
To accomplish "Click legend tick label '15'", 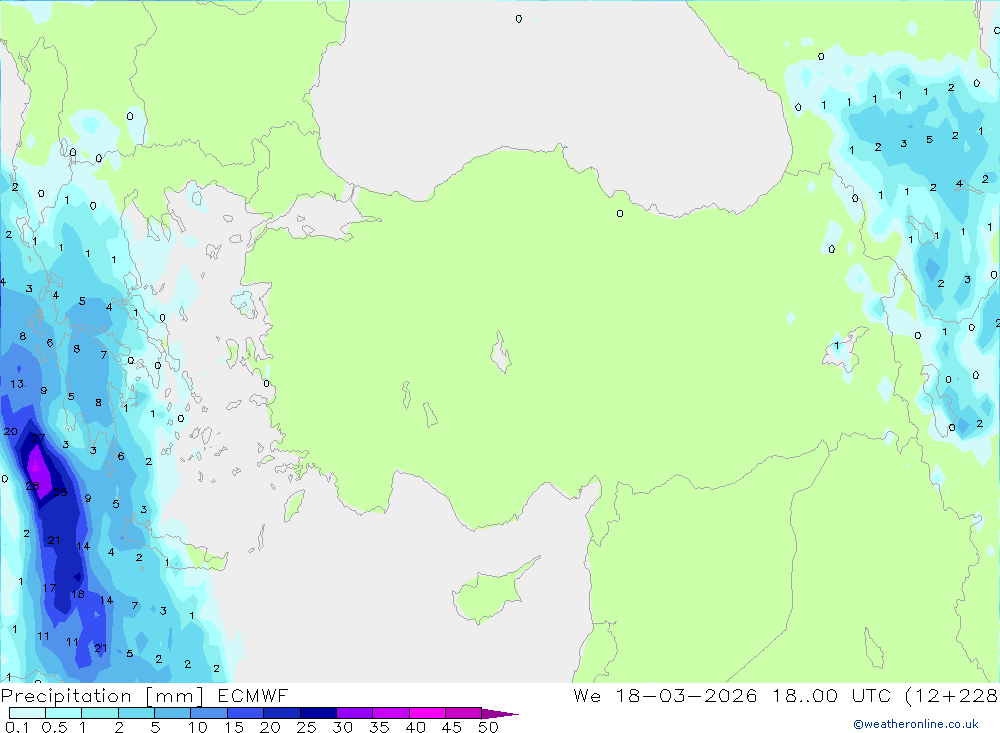I will click(234, 727).
